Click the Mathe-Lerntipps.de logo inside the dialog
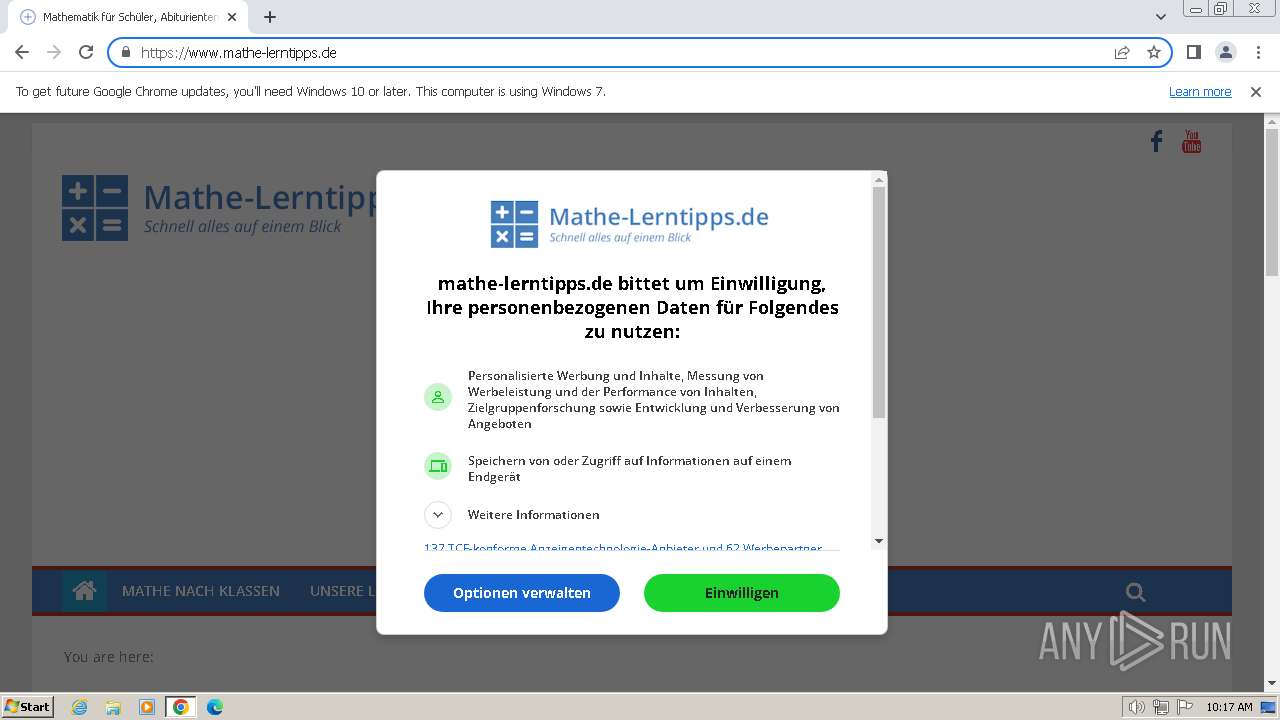Screen dimensions: 1280x720 (630, 224)
